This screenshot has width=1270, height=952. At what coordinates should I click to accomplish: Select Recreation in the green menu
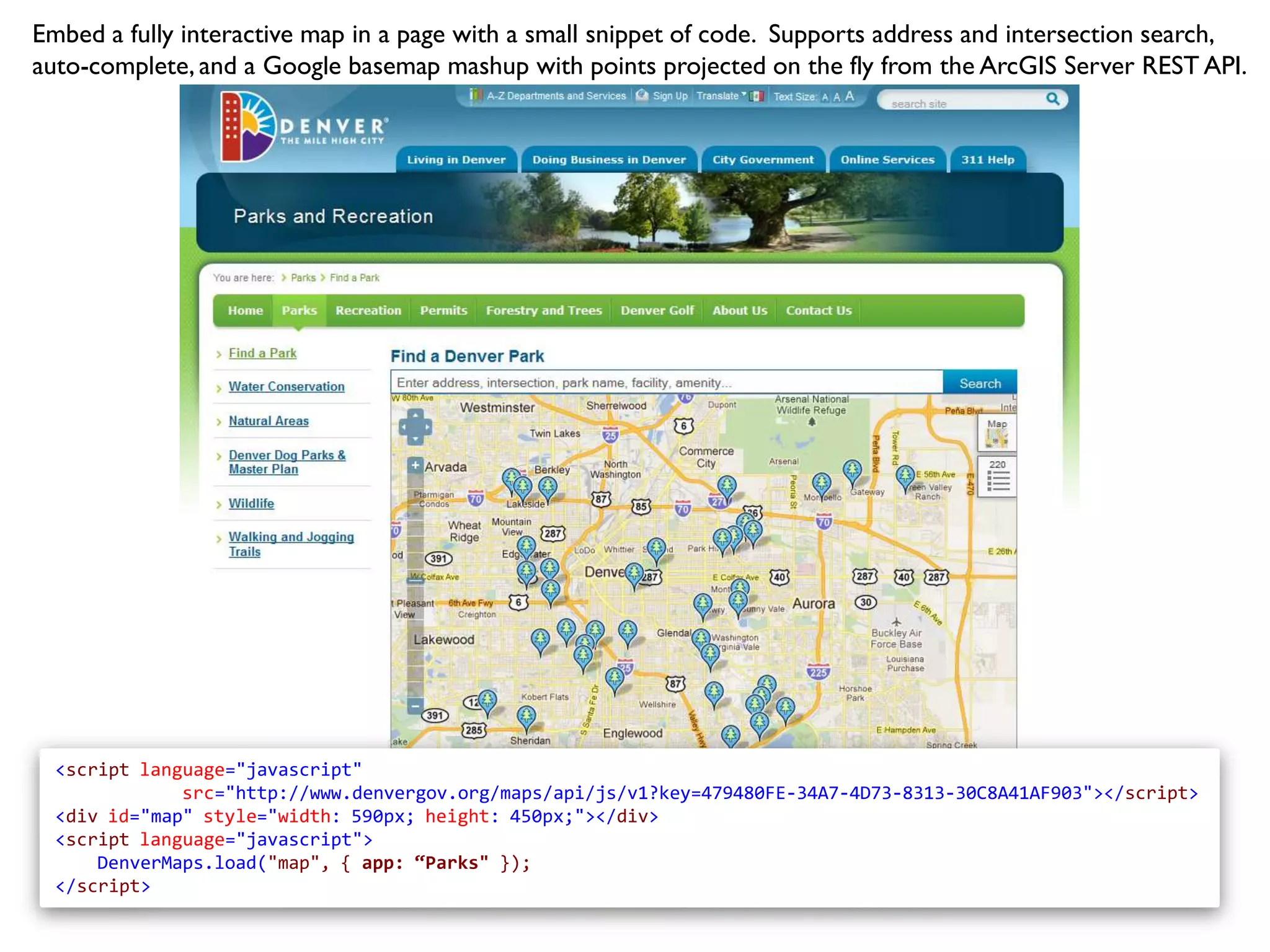(368, 311)
